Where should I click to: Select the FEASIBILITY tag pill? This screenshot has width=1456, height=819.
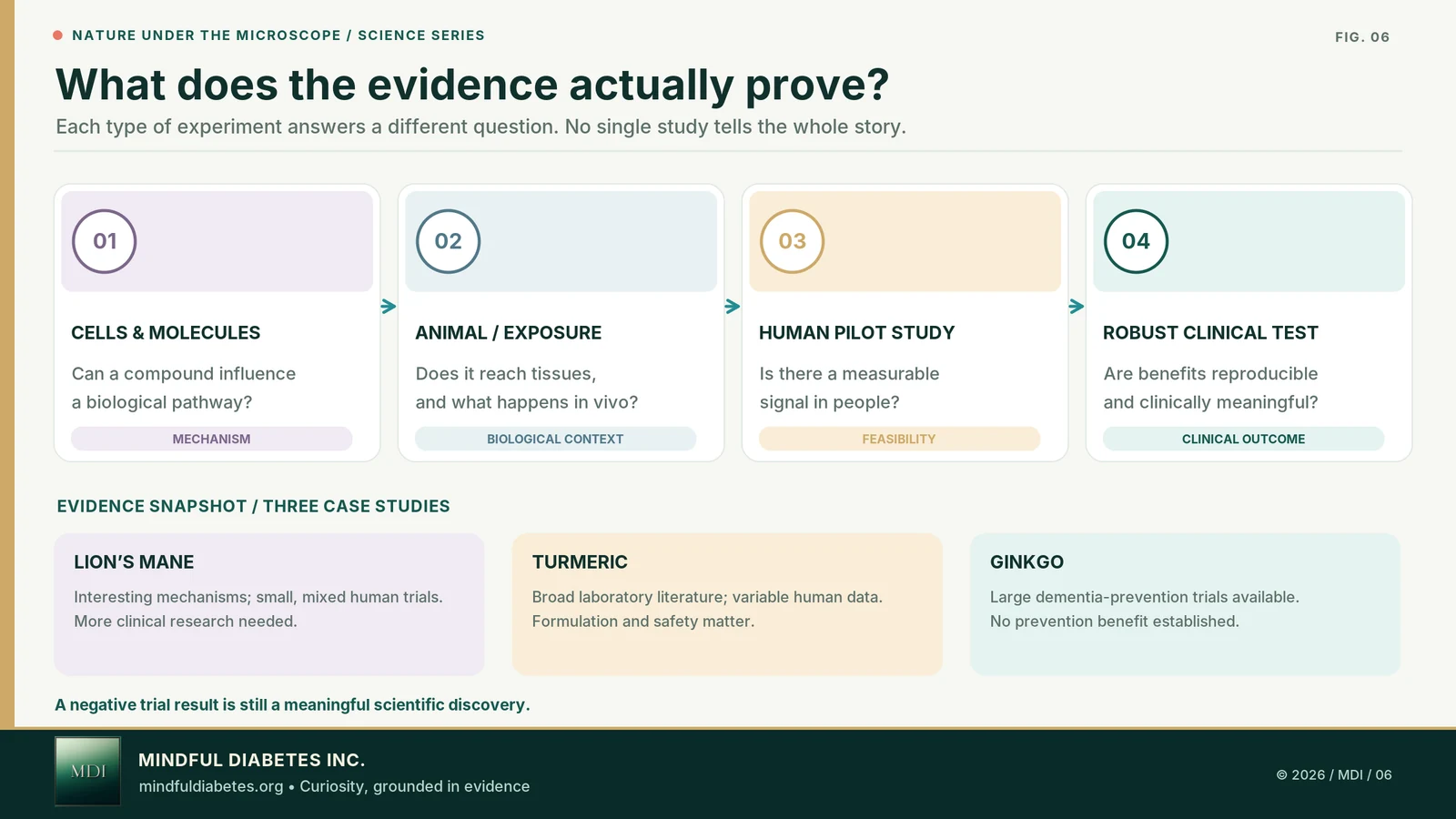click(900, 439)
